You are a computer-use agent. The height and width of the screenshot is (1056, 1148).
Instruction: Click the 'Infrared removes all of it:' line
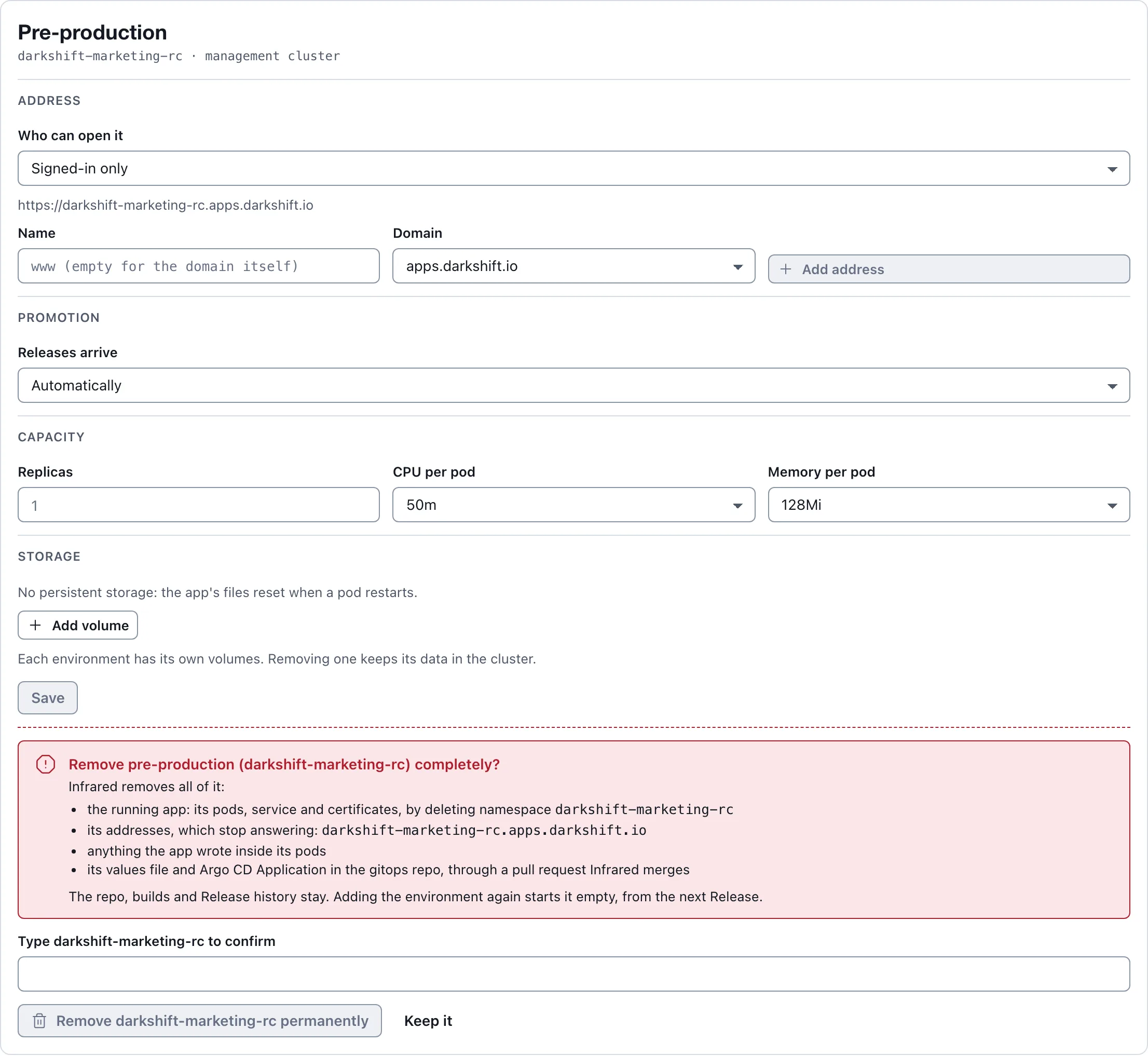(146, 787)
